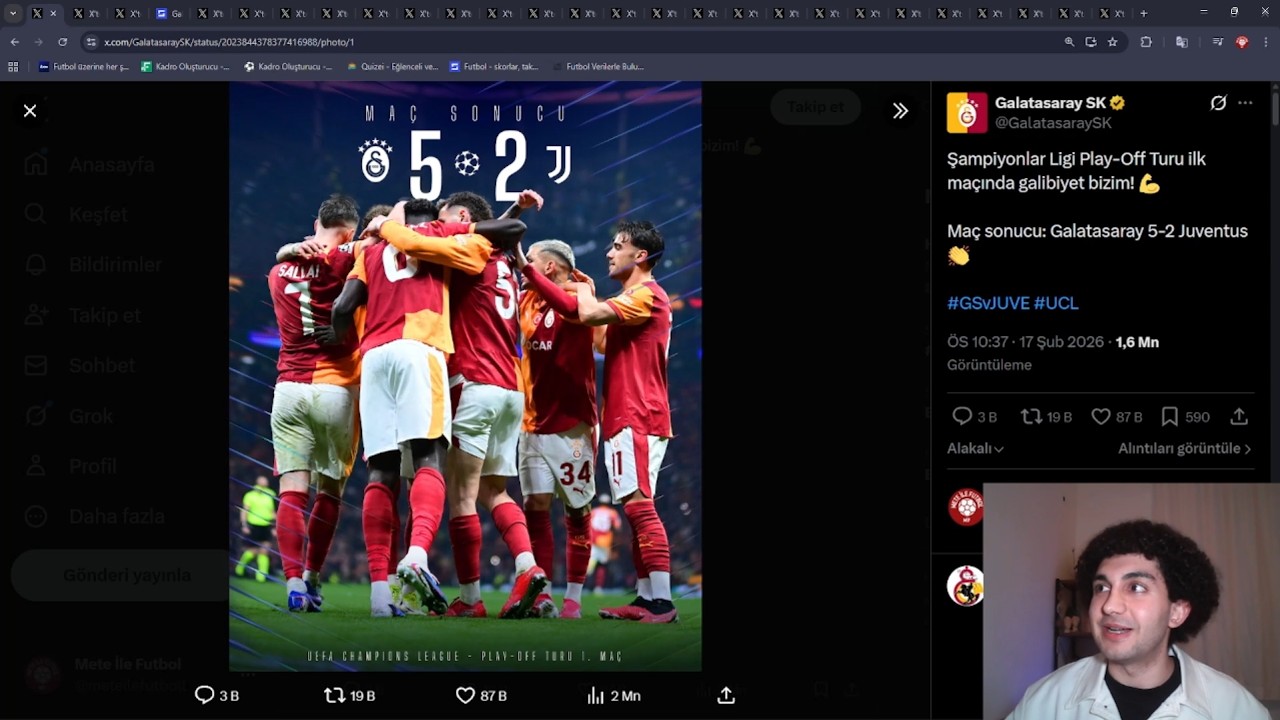
Task: Reply via the side panel comment icon
Action: [x=962, y=416]
